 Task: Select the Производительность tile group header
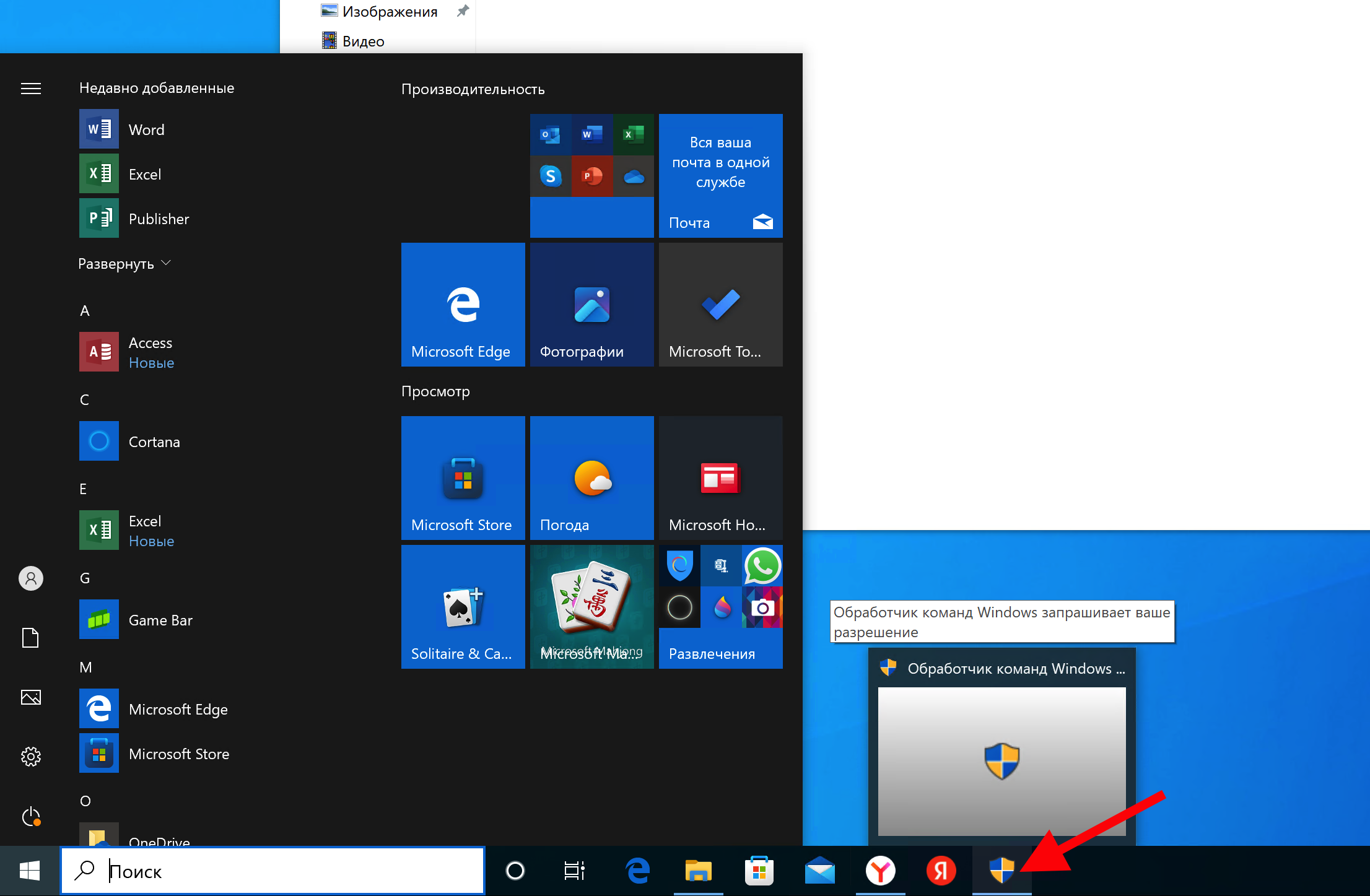point(473,89)
